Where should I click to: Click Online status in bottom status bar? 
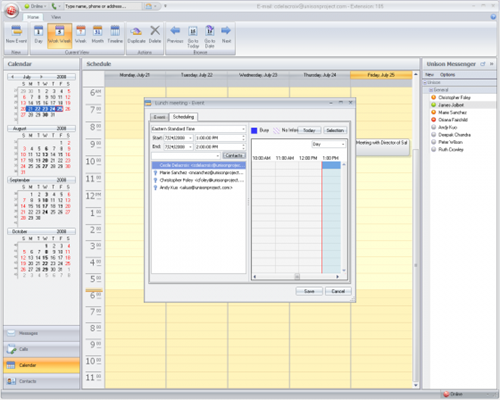tap(453, 394)
